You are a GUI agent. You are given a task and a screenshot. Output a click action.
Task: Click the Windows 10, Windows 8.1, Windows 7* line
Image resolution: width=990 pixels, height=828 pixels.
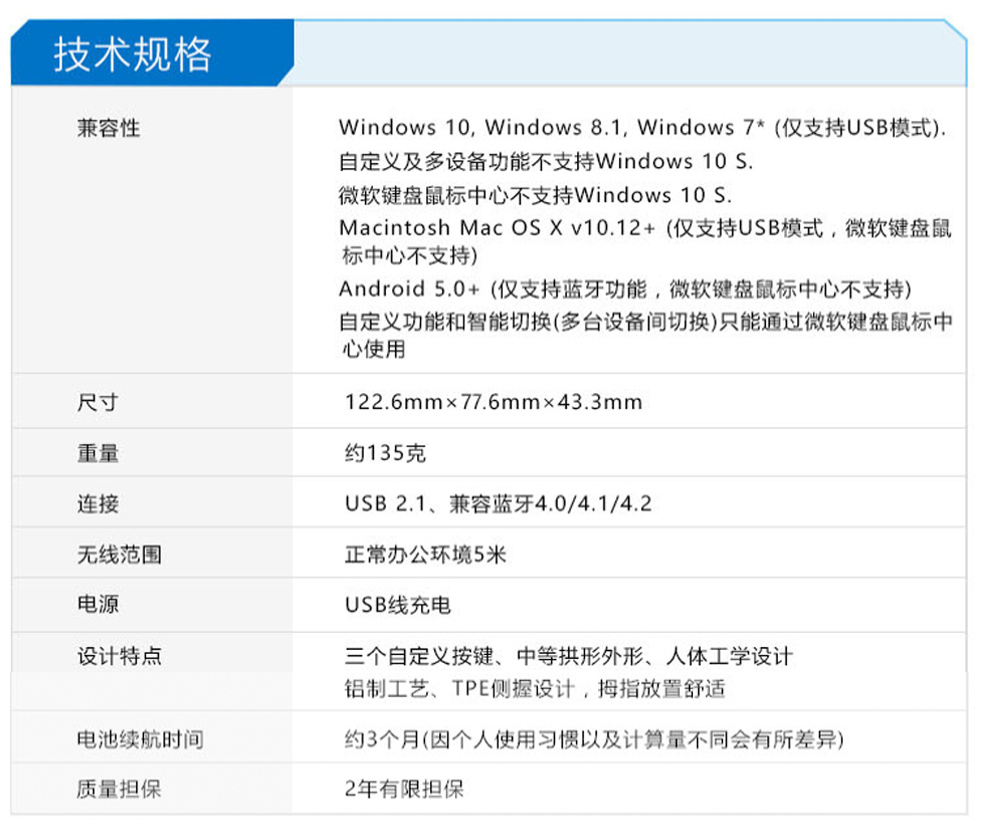[641, 128]
